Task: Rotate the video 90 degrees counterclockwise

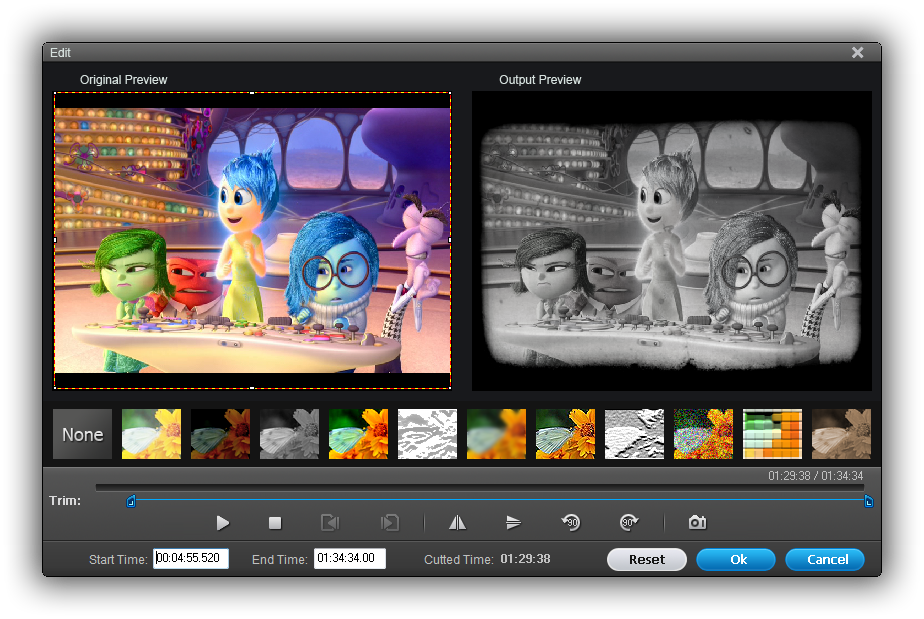Action: (571, 522)
